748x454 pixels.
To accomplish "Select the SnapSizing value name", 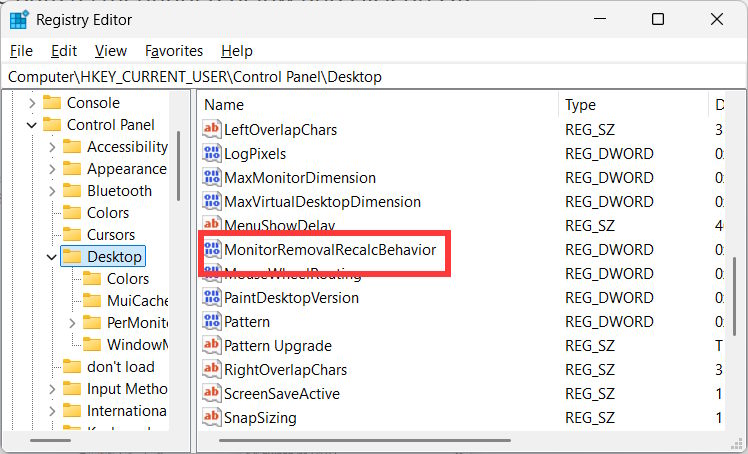I will [260, 418].
